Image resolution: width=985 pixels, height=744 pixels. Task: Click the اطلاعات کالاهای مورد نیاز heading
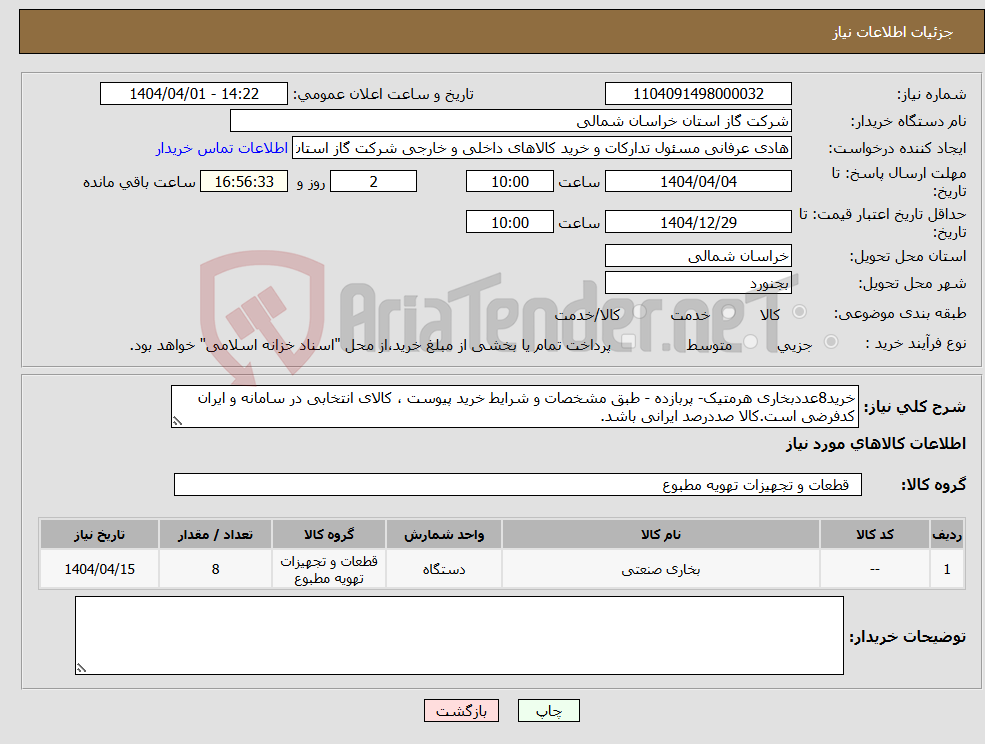click(876, 444)
